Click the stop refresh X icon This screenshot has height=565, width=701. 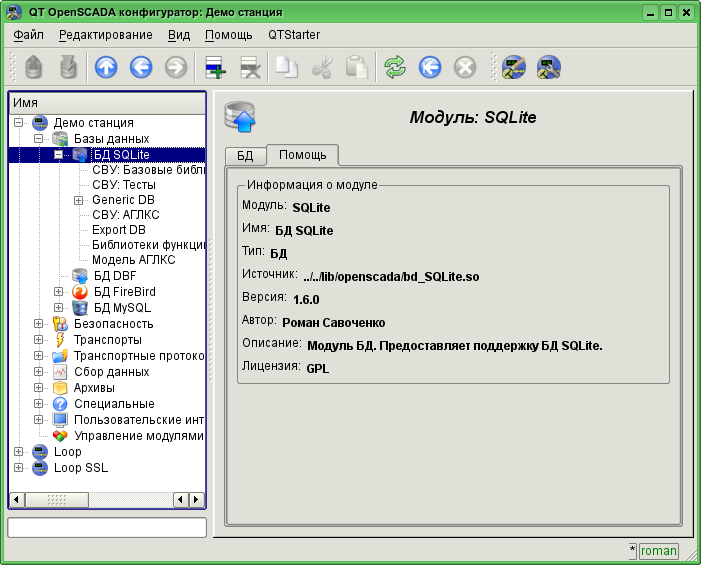tap(465, 67)
